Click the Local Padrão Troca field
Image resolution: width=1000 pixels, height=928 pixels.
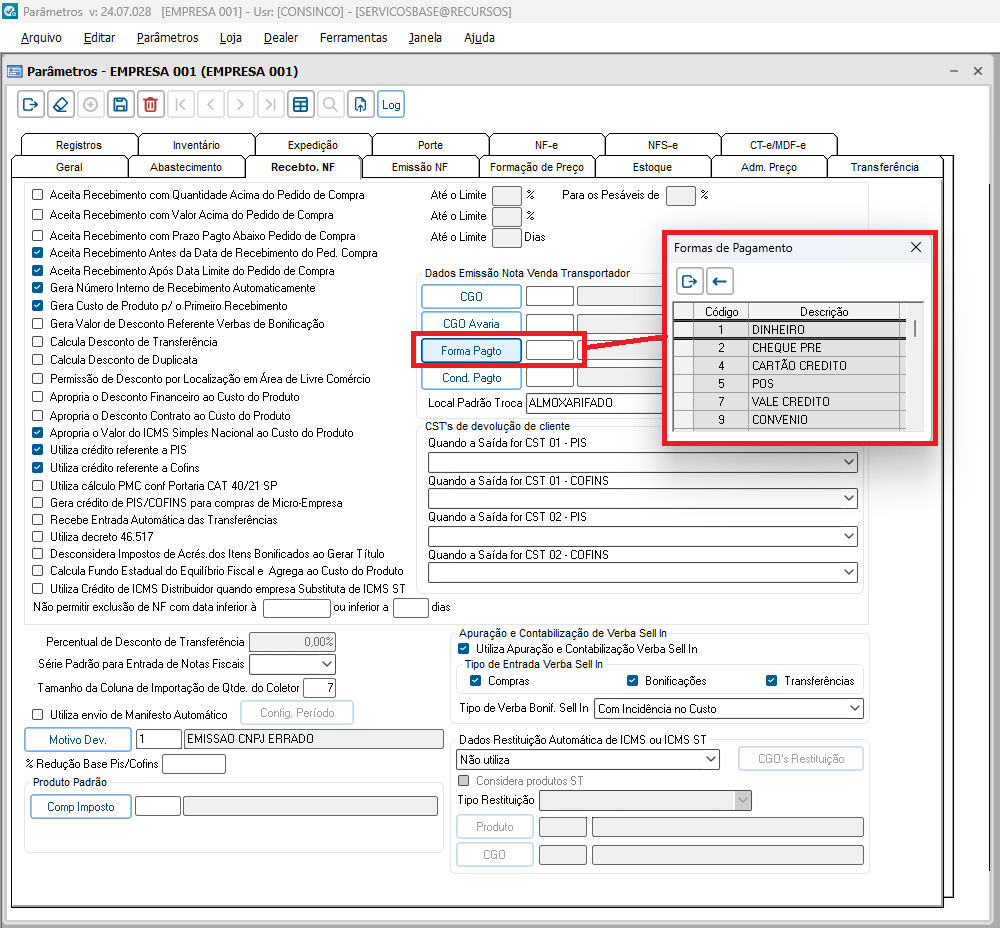pos(594,402)
